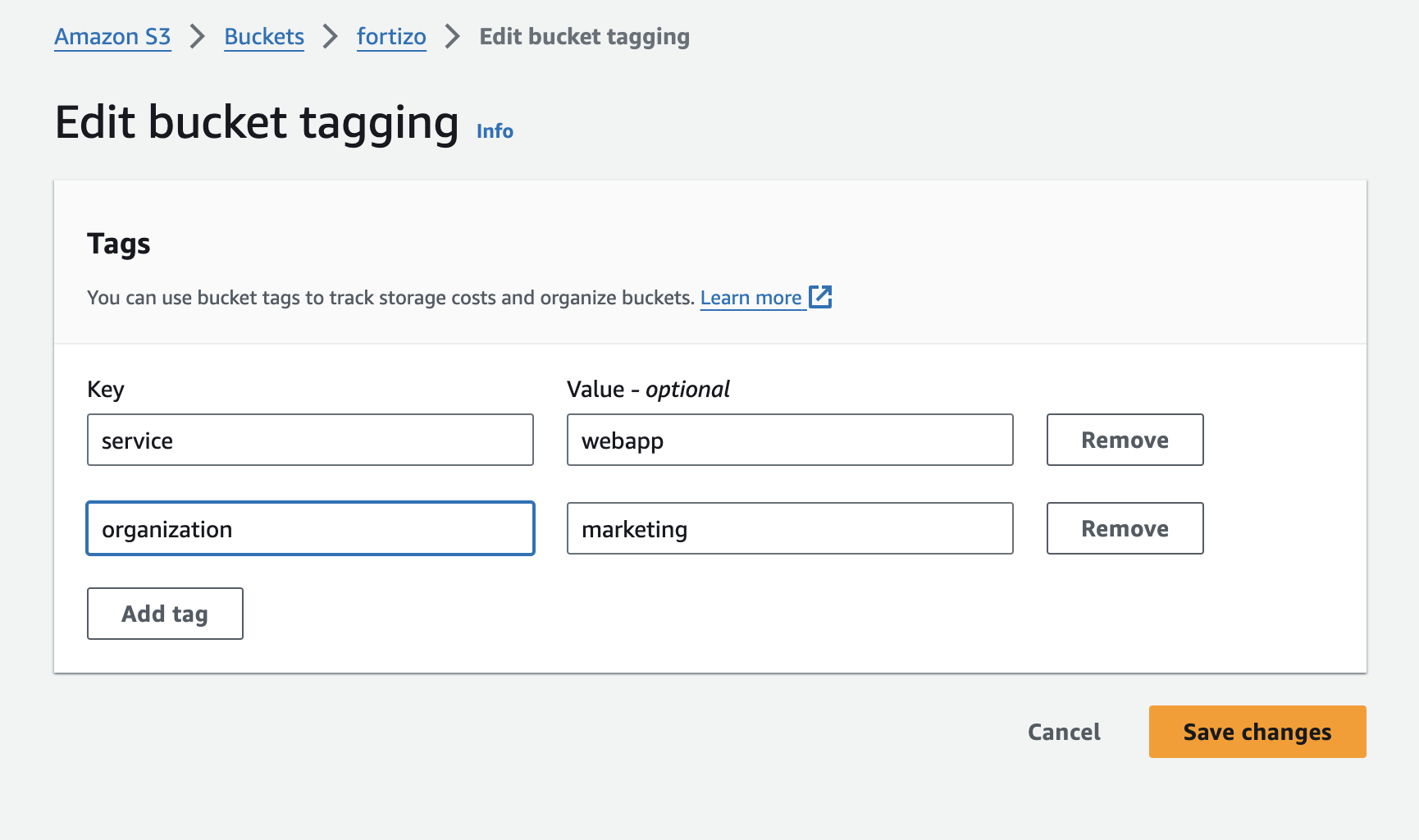
Task: Open the fortizo bucket breadcrumb link
Action: [x=391, y=37]
